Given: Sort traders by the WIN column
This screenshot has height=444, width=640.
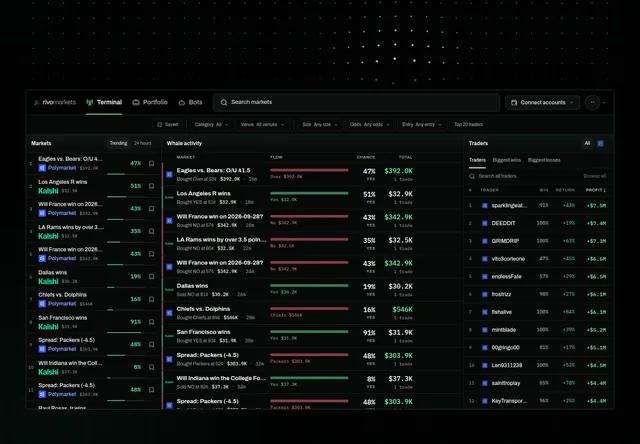Looking at the screenshot, I should [x=544, y=190].
